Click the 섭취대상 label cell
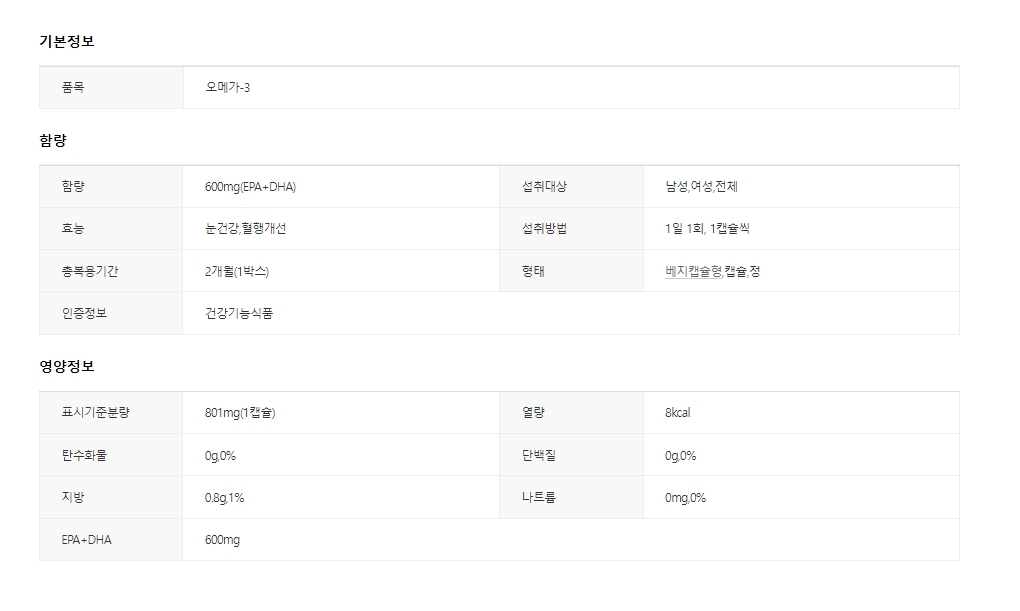The height and width of the screenshot is (611, 1020). (x=544, y=187)
